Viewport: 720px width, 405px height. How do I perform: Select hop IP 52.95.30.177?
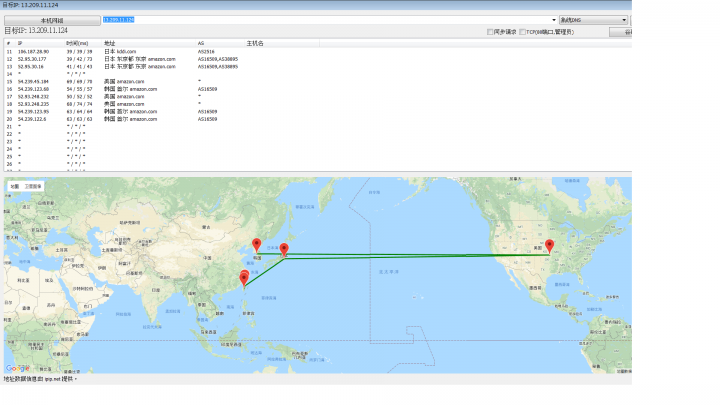coord(32,59)
